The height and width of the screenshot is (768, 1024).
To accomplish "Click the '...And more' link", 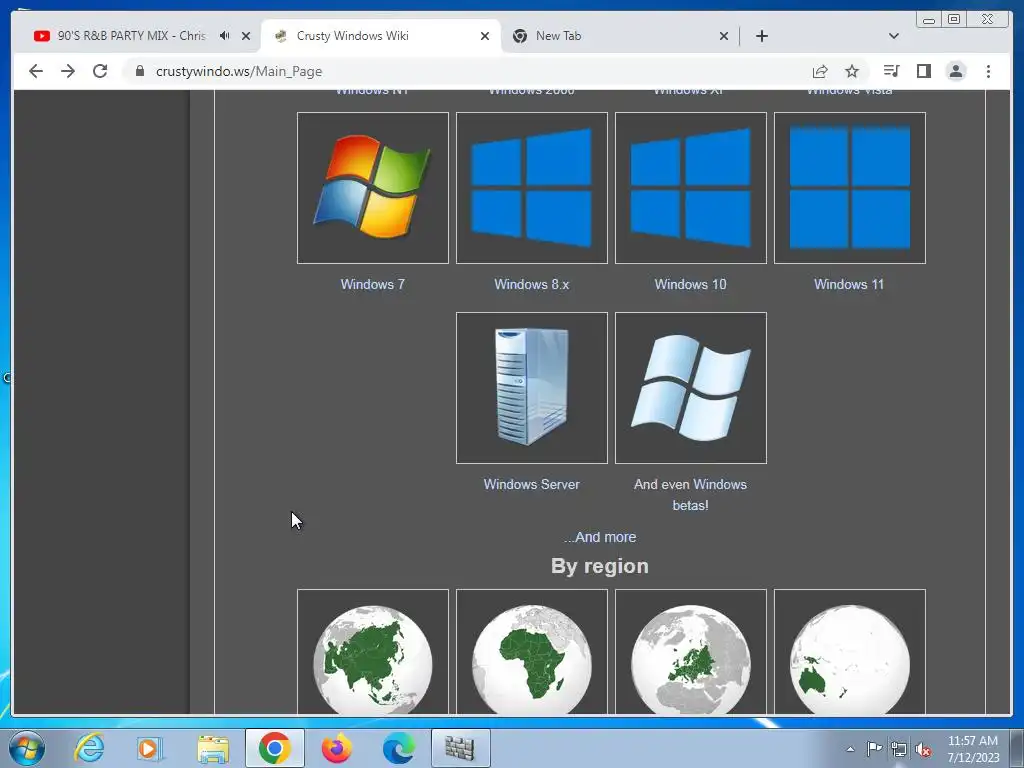I will pos(600,537).
